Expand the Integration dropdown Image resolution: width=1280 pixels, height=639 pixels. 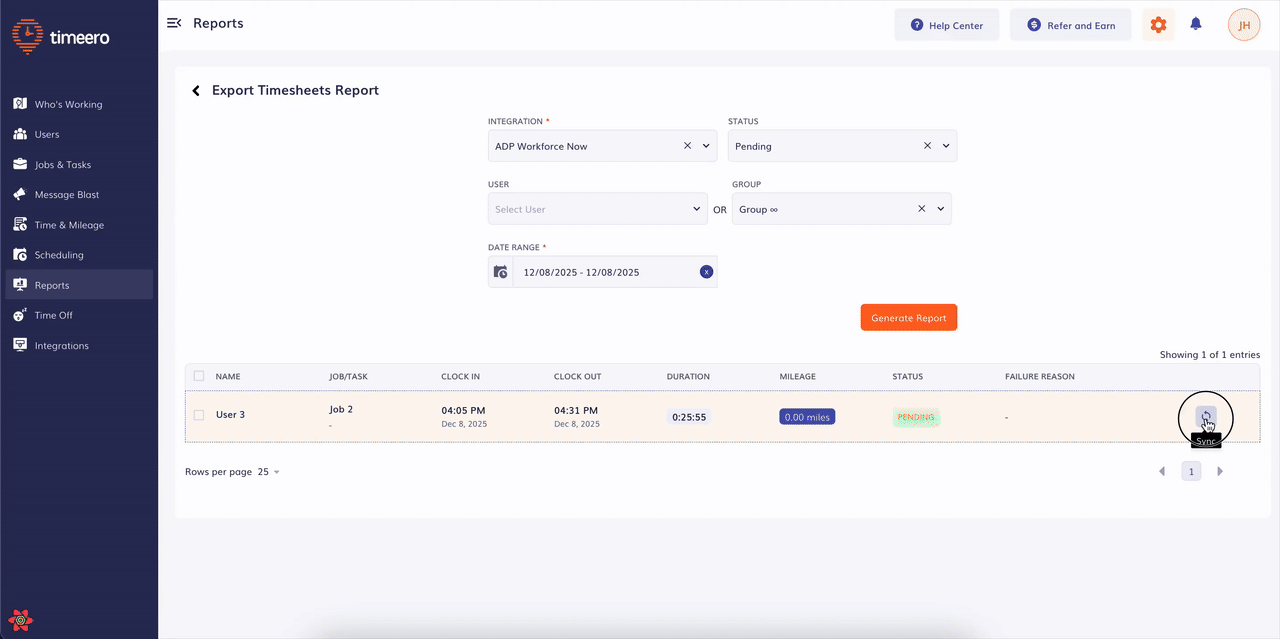click(706, 146)
